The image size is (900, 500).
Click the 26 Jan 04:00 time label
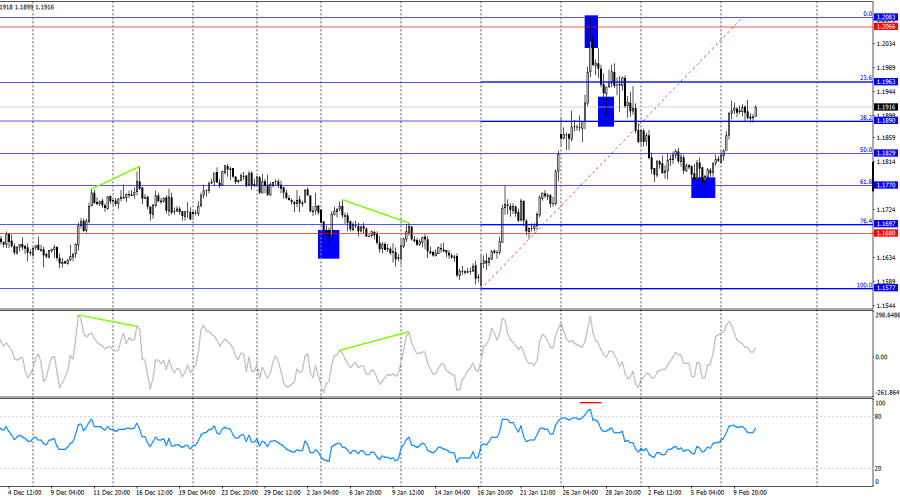(x=581, y=493)
